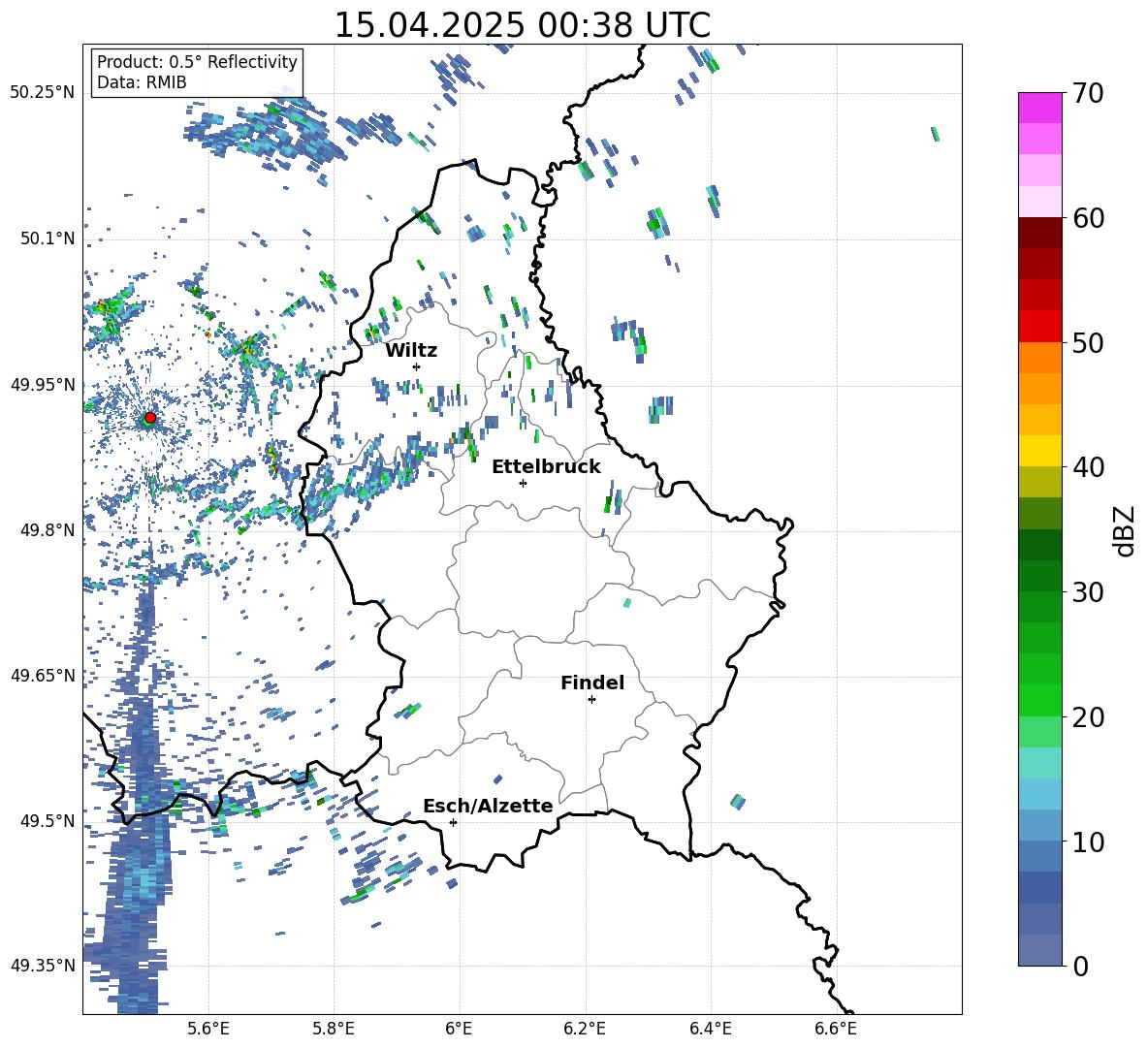Screen dimensions: 1148x1048
Task: Click the dBZ colorbar label
Action: 1126,530
